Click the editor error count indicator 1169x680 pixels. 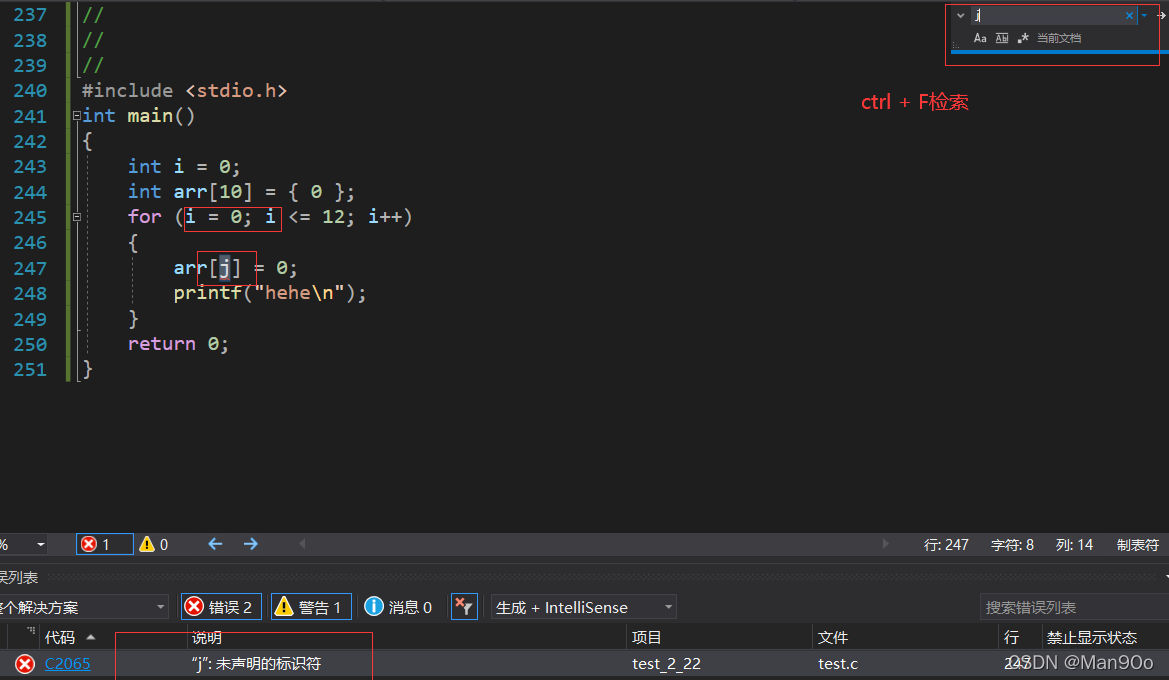104,544
